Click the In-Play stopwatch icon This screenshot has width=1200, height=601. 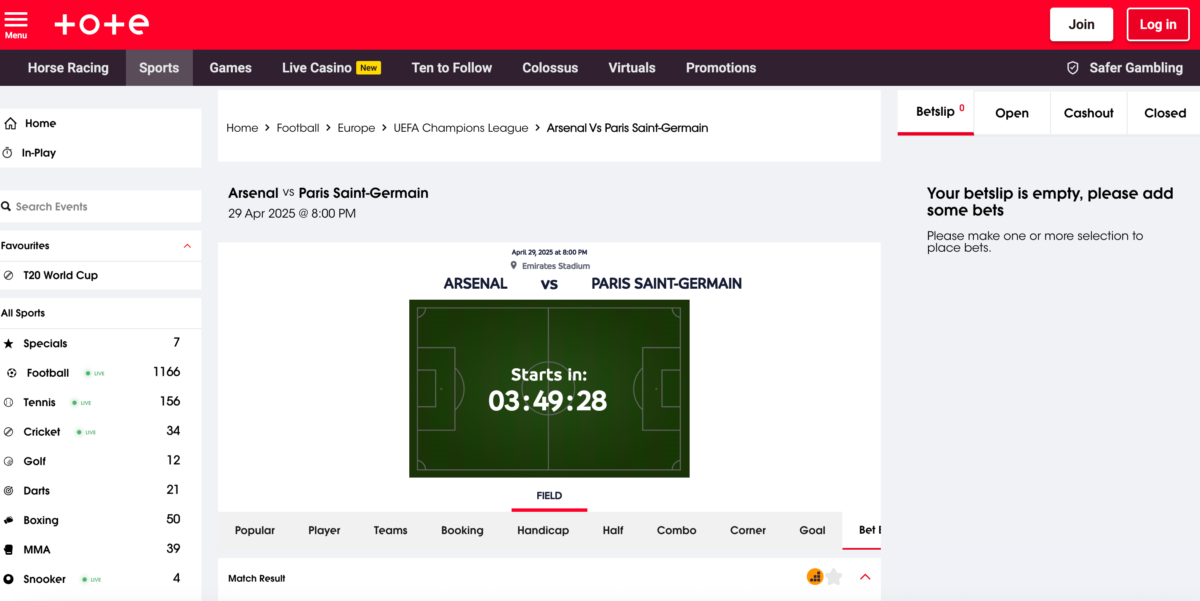(x=8, y=153)
